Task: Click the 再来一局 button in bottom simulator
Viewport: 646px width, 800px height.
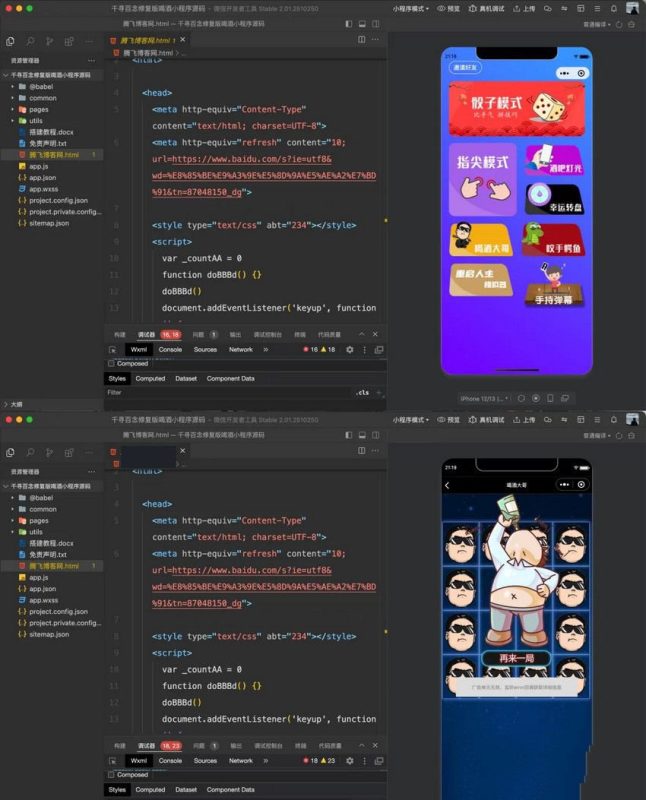Action: pos(515,658)
